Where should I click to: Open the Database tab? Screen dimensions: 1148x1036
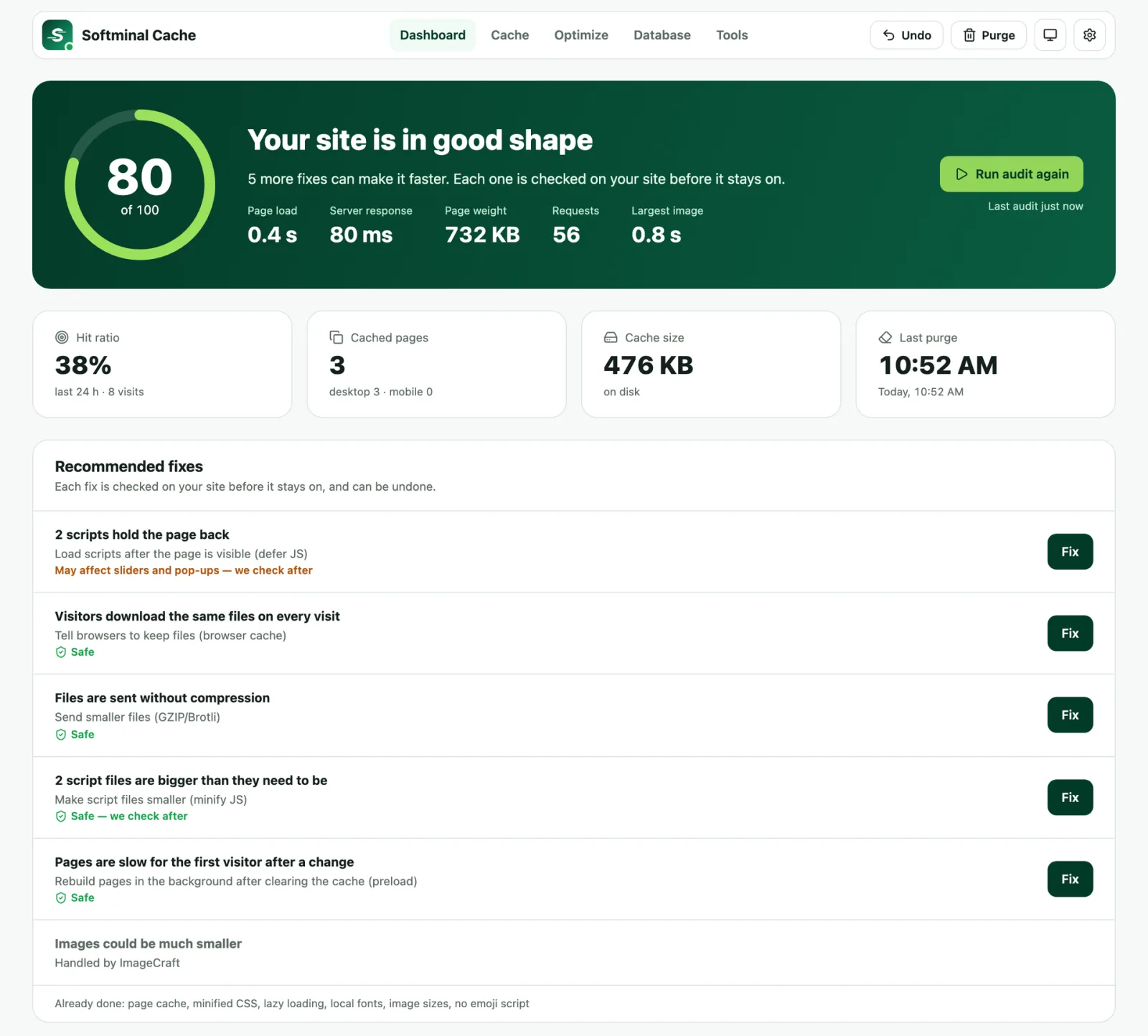click(x=662, y=35)
